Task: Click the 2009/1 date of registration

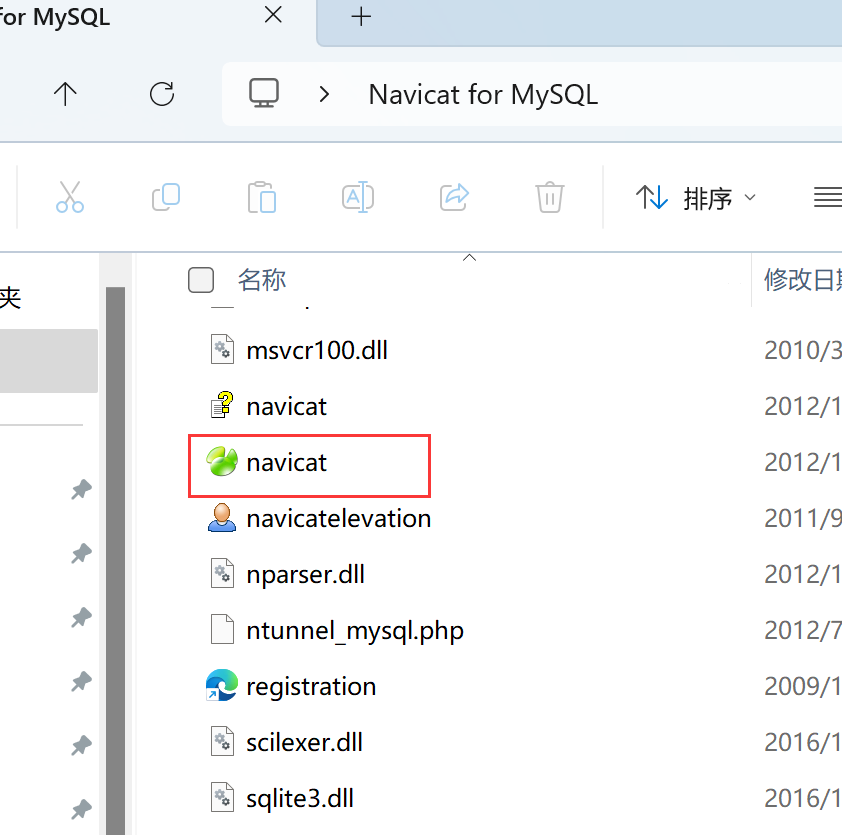Action: tap(803, 687)
